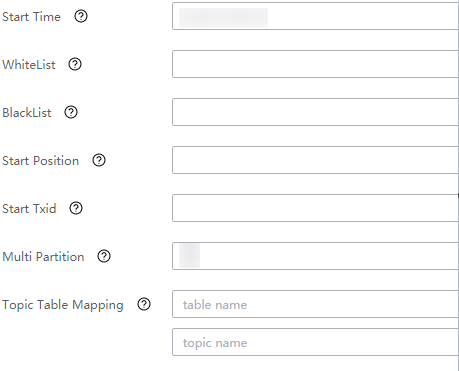459x371 pixels.
Task: Click the Topic Table Mapping help icon
Action: (144, 304)
